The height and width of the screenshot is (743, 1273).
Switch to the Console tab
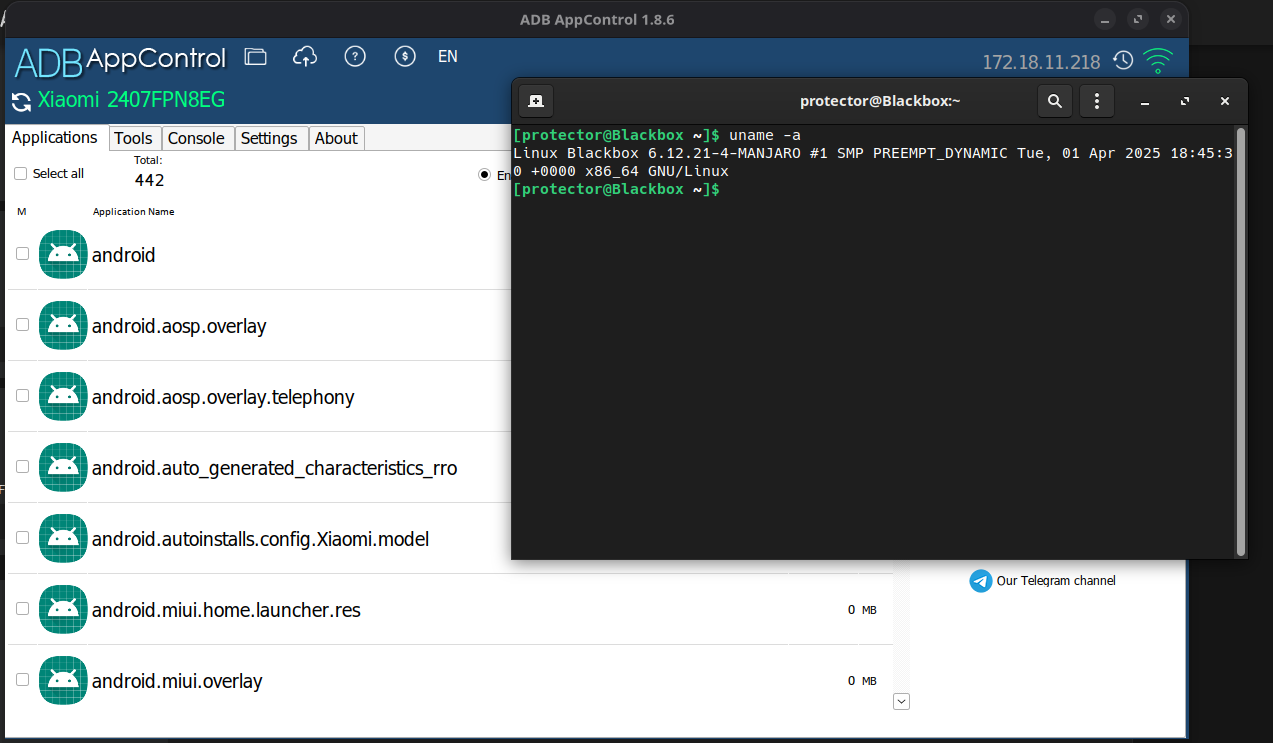click(x=196, y=138)
